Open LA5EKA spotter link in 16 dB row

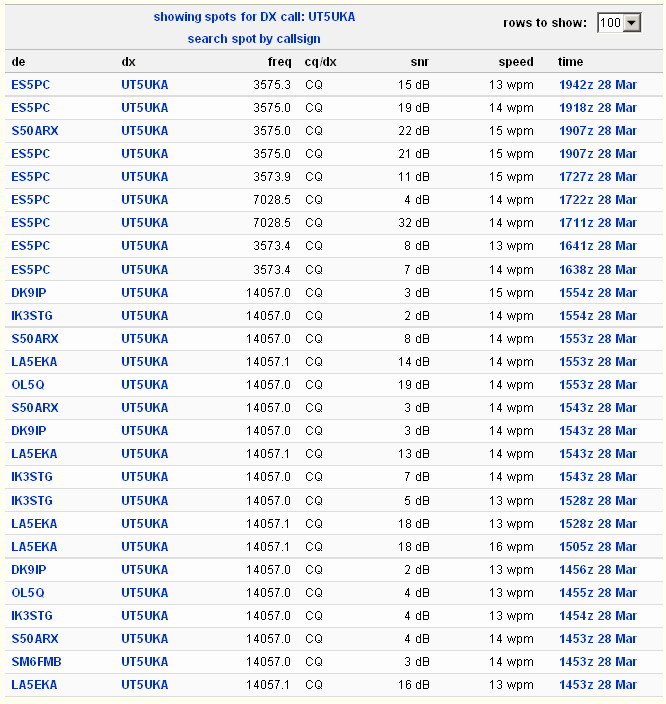click(34, 685)
